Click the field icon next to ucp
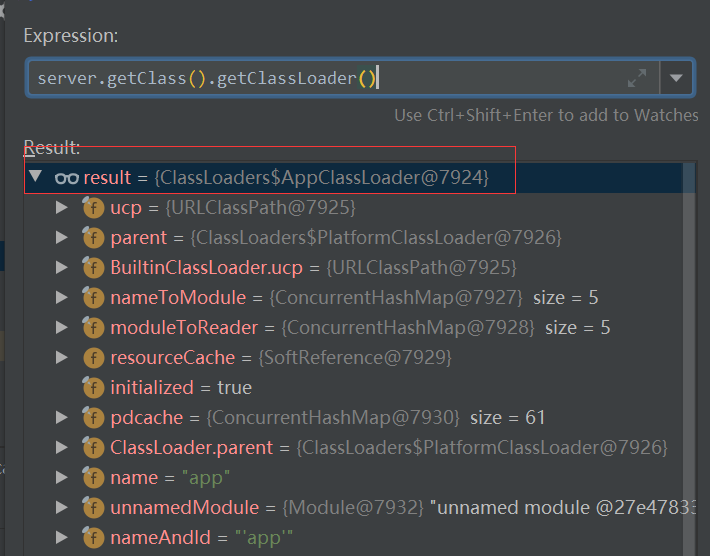This screenshot has height=556, width=710. tap(94, 208)
